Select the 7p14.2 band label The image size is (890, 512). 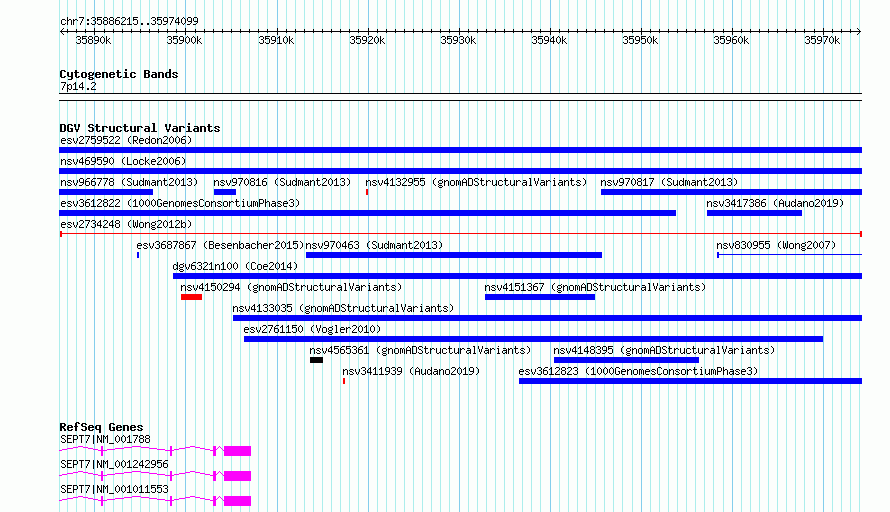pyautogui.click(x=78, y=86)
